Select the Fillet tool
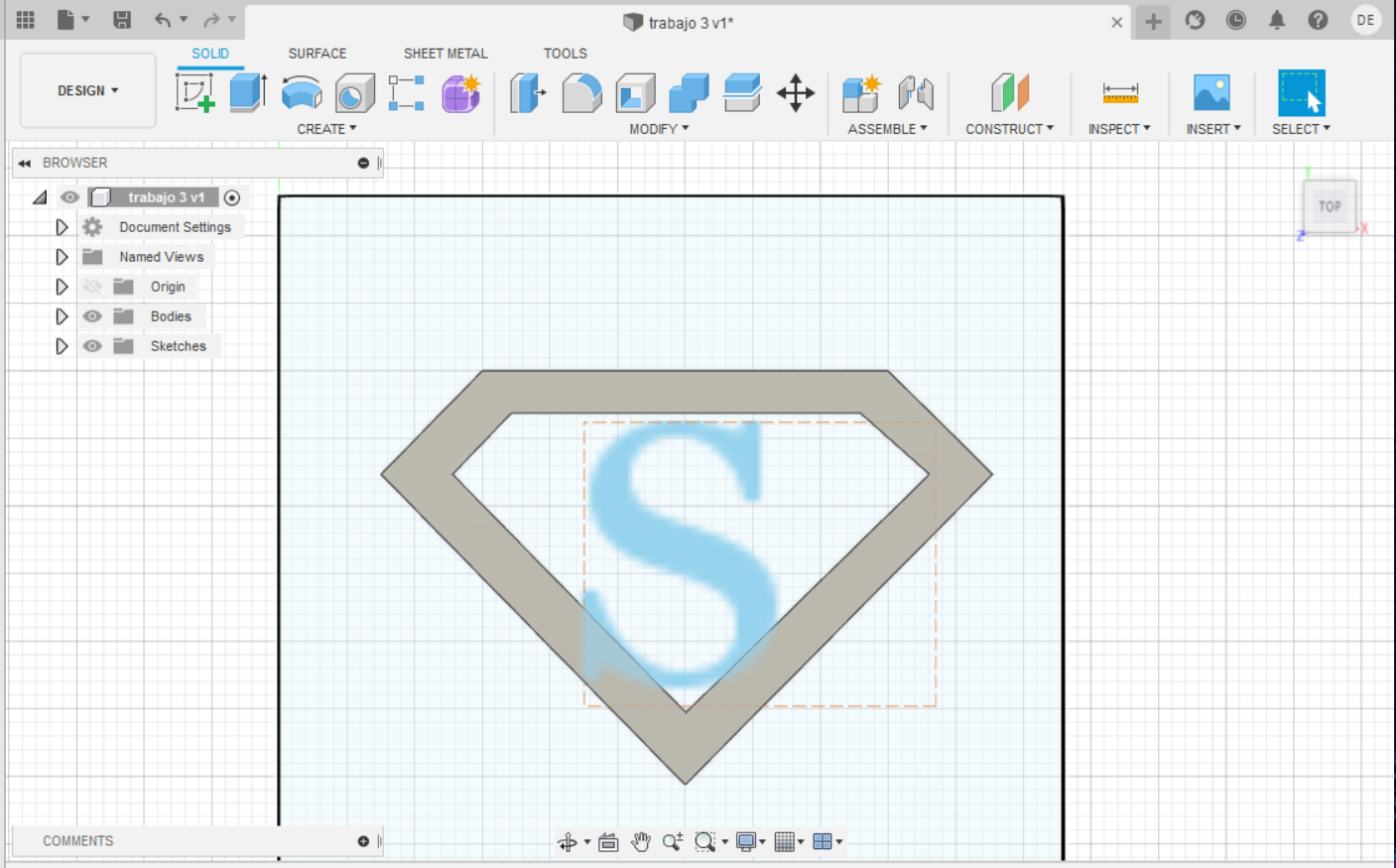The width and height of the screenshot is (1396, 868). [x=581, y=93]
